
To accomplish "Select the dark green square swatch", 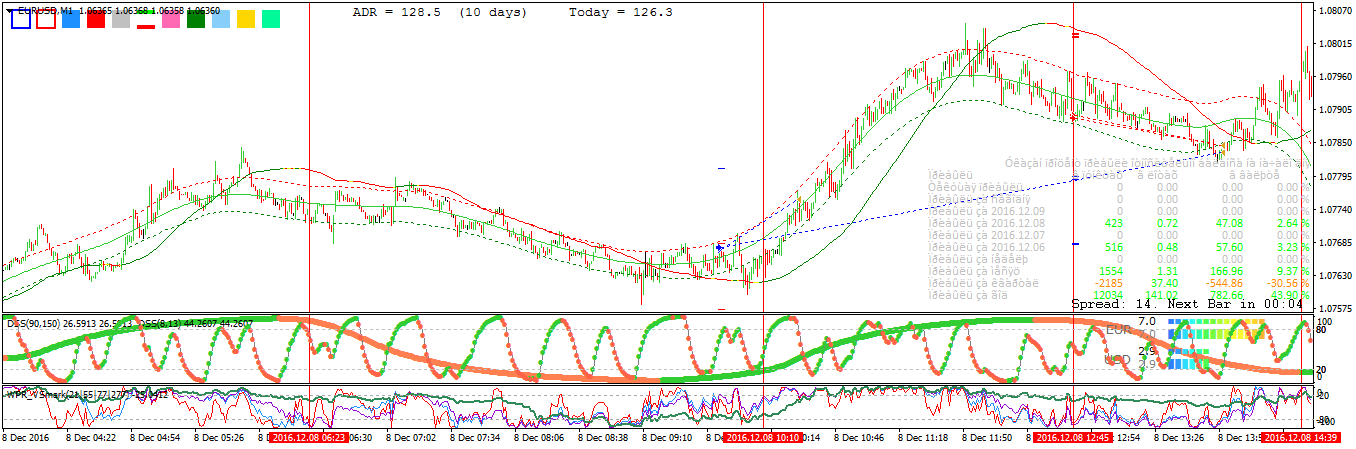I will pyautogui.click(x=196, y=19).
